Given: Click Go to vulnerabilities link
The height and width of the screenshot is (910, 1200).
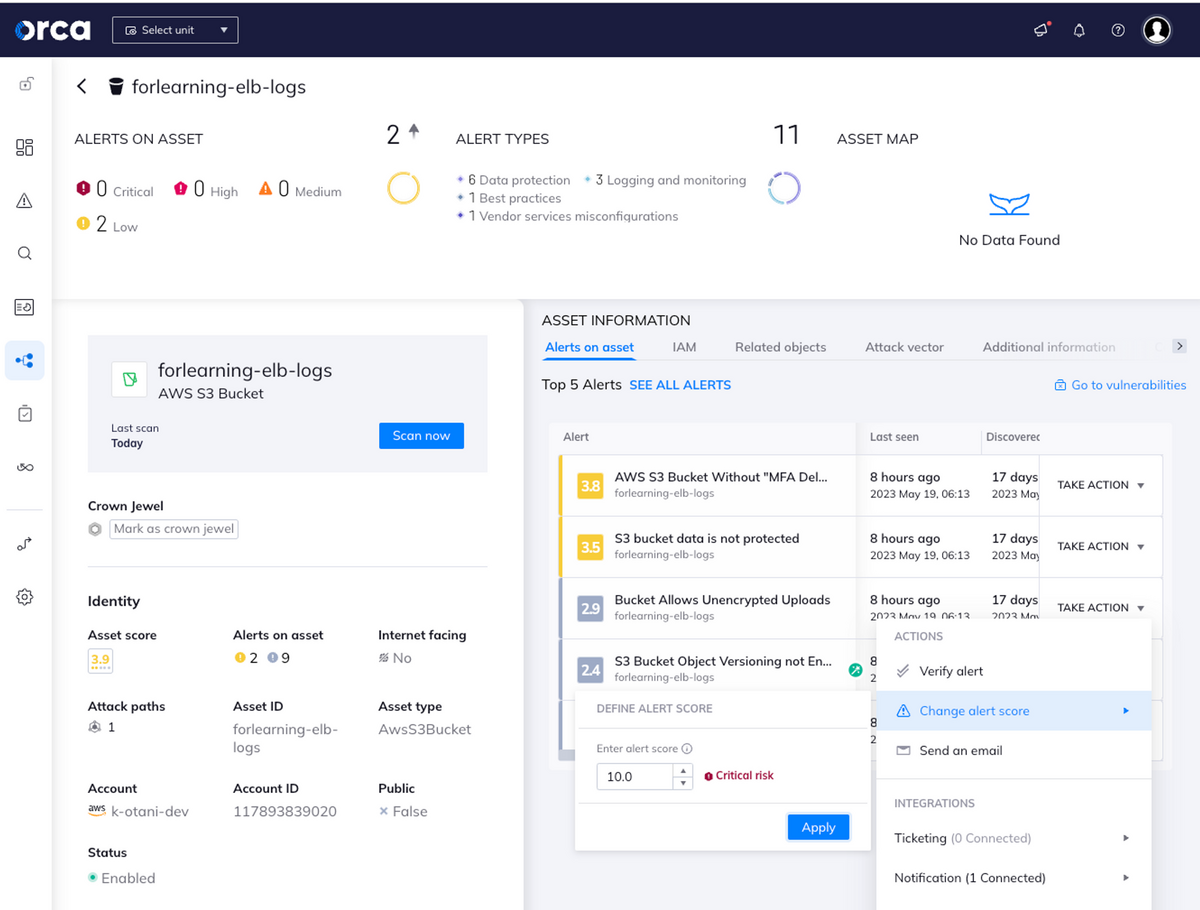Looking at the screenshot, I should (1120, 385).
